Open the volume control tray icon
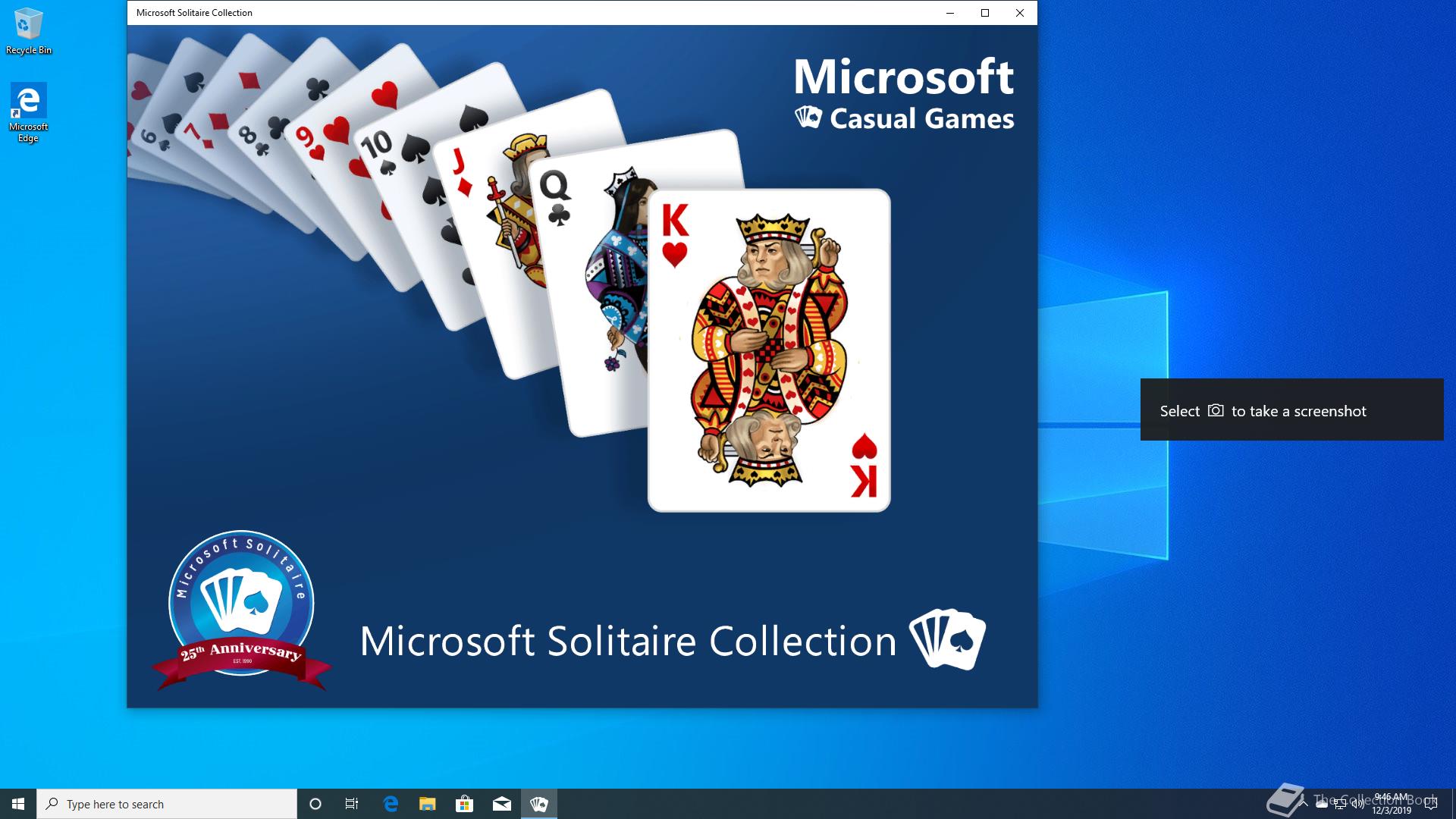Viewport: 1456px width, 819px height. click(1358, 804)
